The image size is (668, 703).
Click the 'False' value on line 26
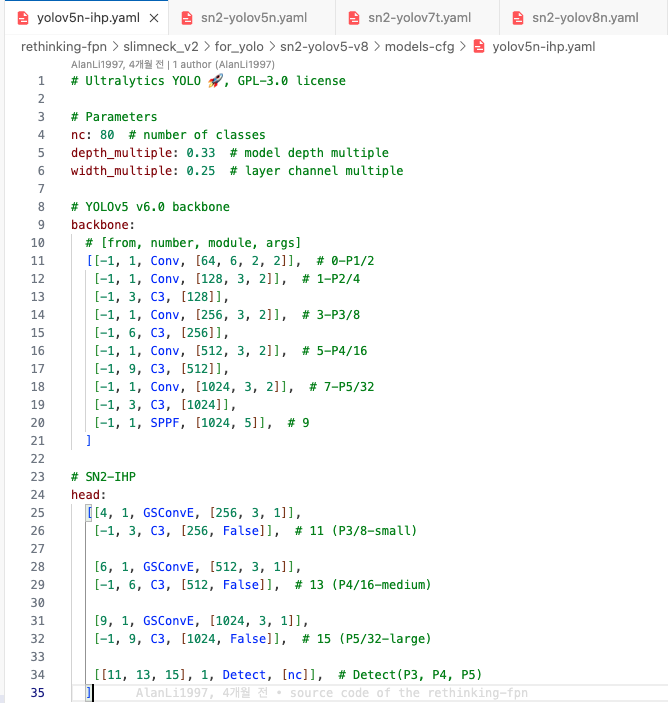pos(241,531)
